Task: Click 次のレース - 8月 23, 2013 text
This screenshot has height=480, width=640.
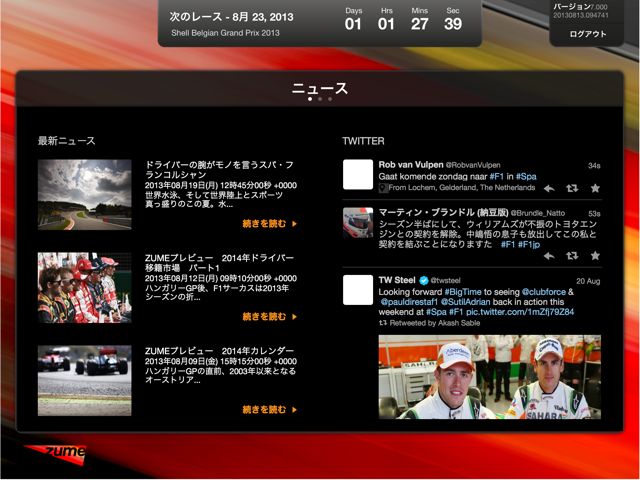Action: (x=231, y=17)
